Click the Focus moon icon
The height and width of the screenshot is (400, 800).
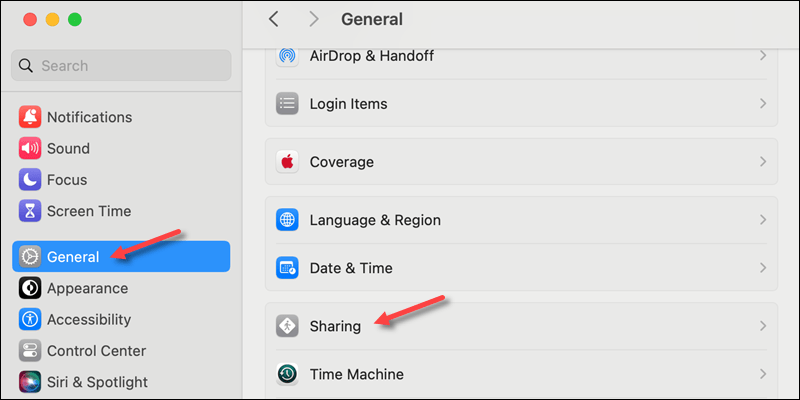point(30,180)
